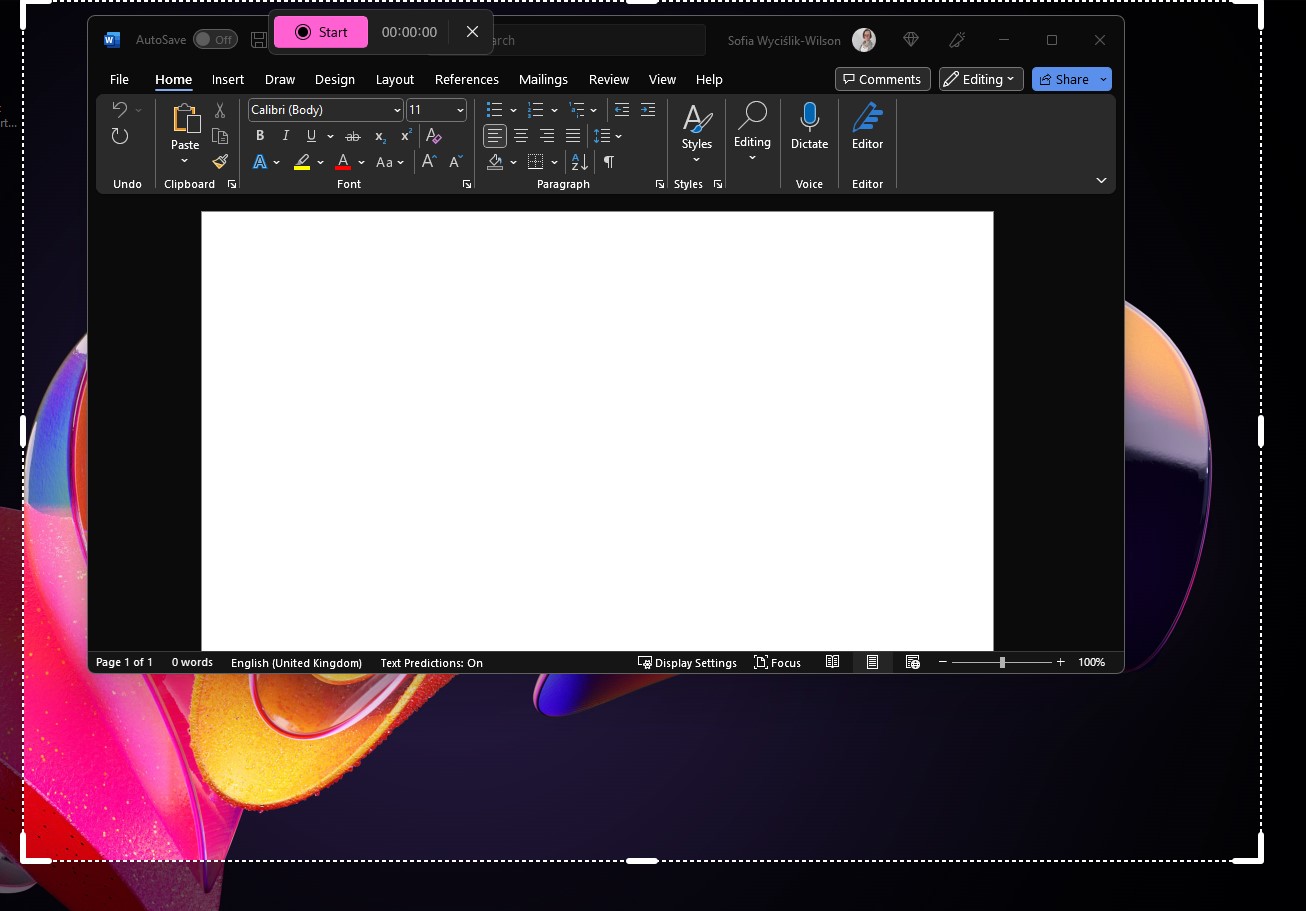Apply Bold formatting
Image resolution: width=1306 pixels, height=911 pixels.
260,136
